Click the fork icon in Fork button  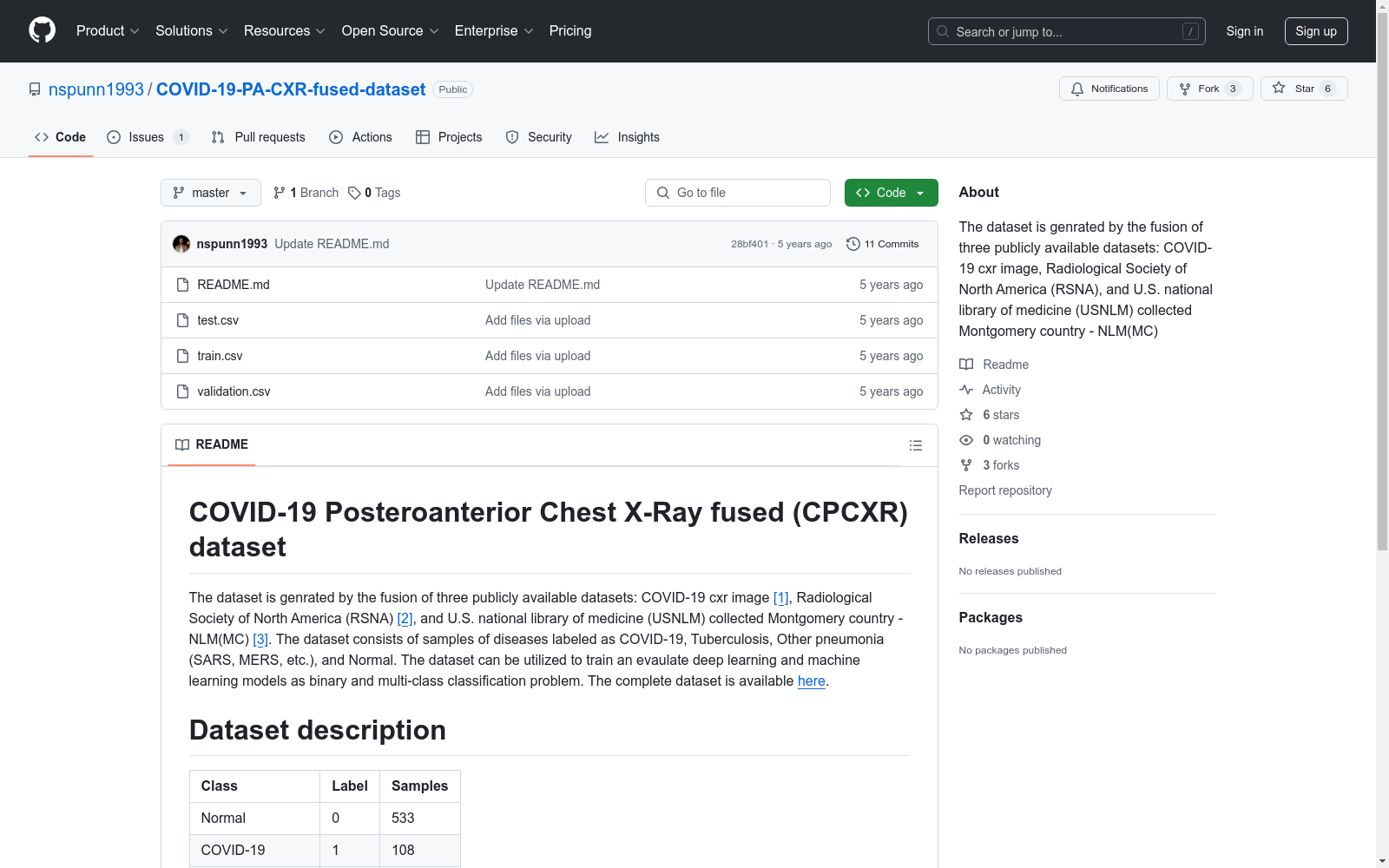tap(1185, 89)
